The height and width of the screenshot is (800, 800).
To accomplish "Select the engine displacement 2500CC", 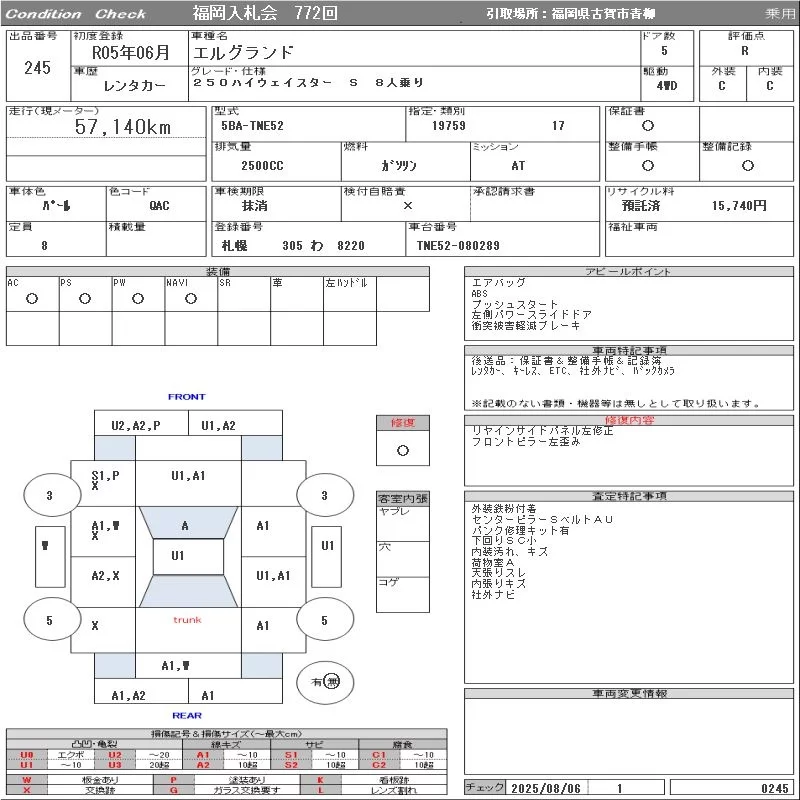I will pyautogui.click(x=262, y=165).
